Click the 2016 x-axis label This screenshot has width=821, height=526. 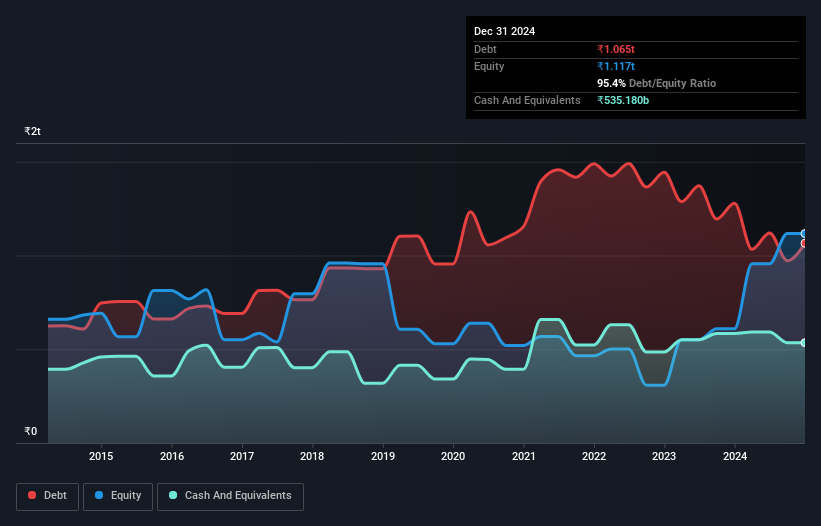tap(172, 456)
